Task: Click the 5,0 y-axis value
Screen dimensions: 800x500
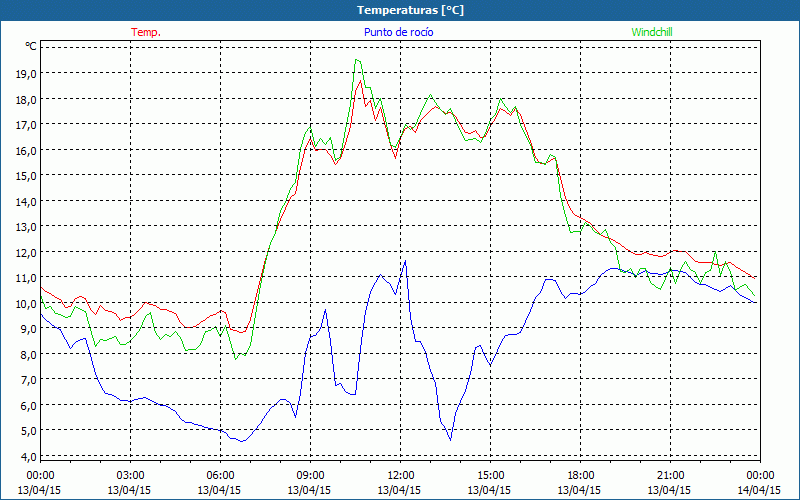Action: pos(29,431)
